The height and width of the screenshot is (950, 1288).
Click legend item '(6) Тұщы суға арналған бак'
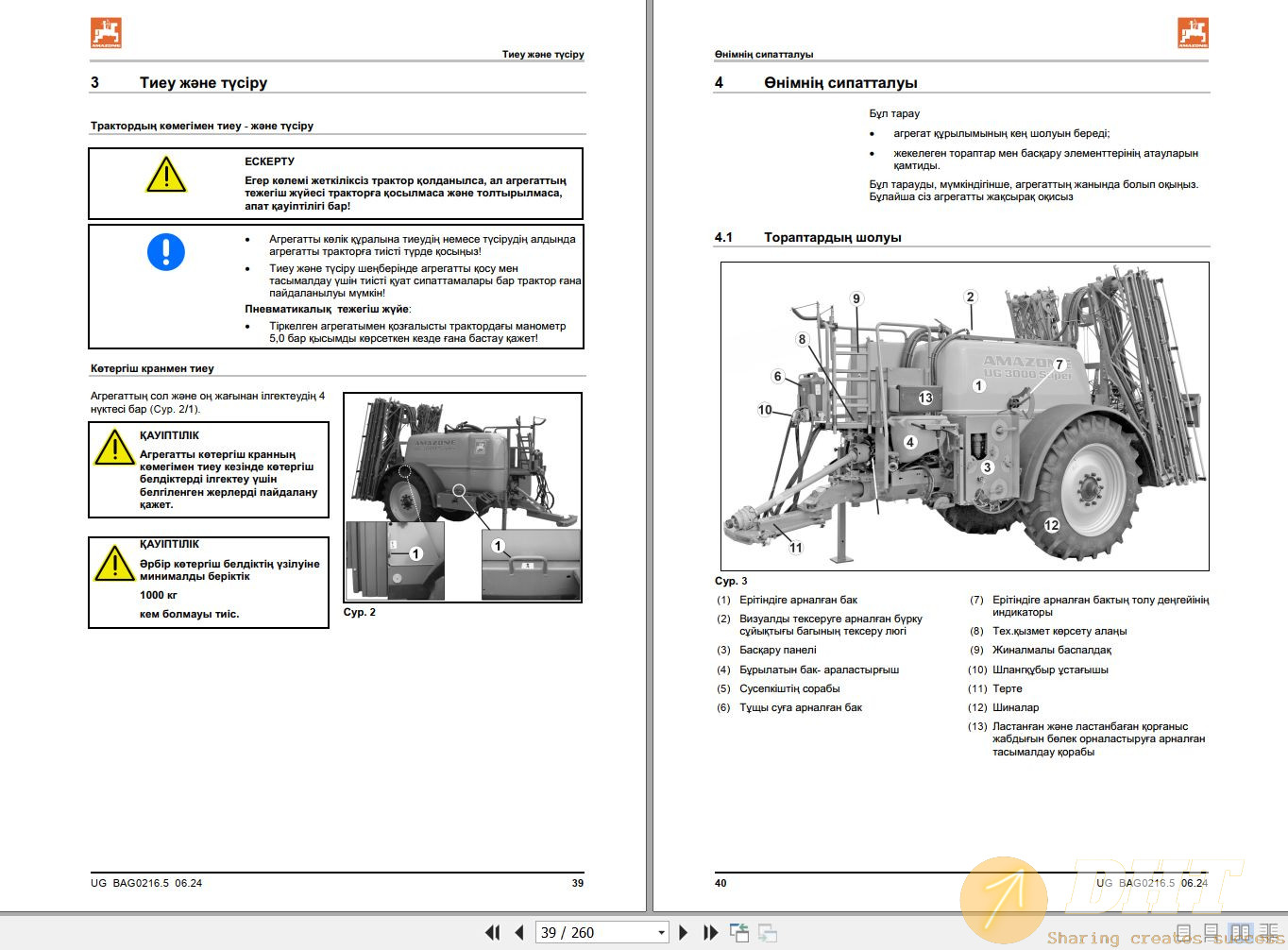click(789, 707)
